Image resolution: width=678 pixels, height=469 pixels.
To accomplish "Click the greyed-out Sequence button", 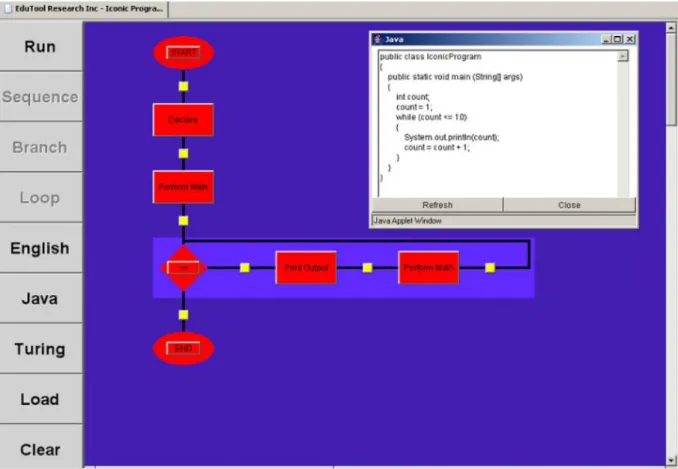I will tap(40, 97).
